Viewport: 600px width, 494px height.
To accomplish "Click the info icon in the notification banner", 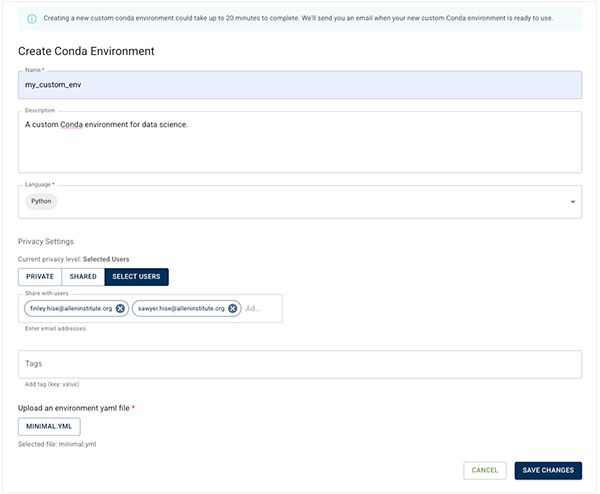I will (x=32, y=18).
